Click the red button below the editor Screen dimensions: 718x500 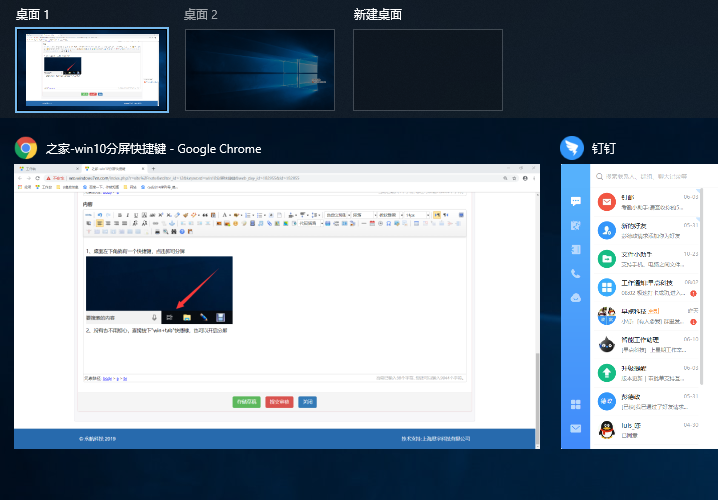(x=279, y=402)
